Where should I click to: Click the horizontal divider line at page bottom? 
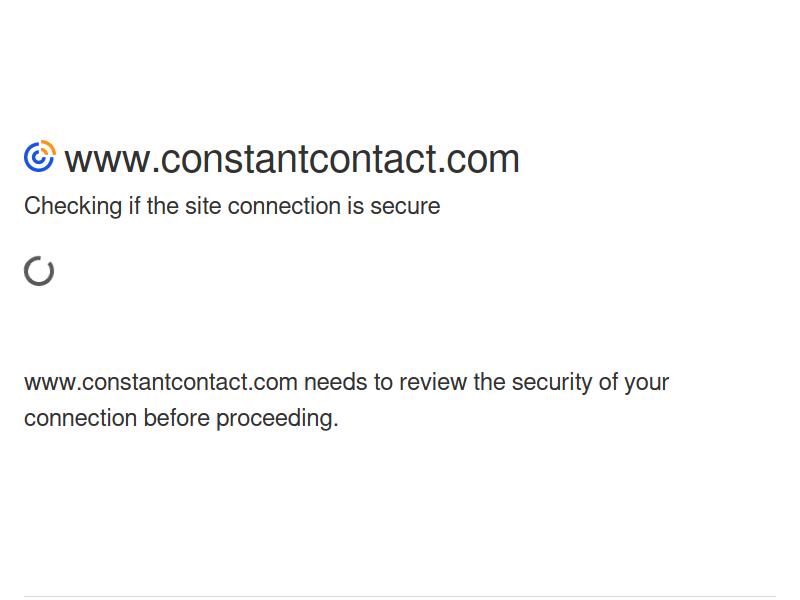[400, 596]
